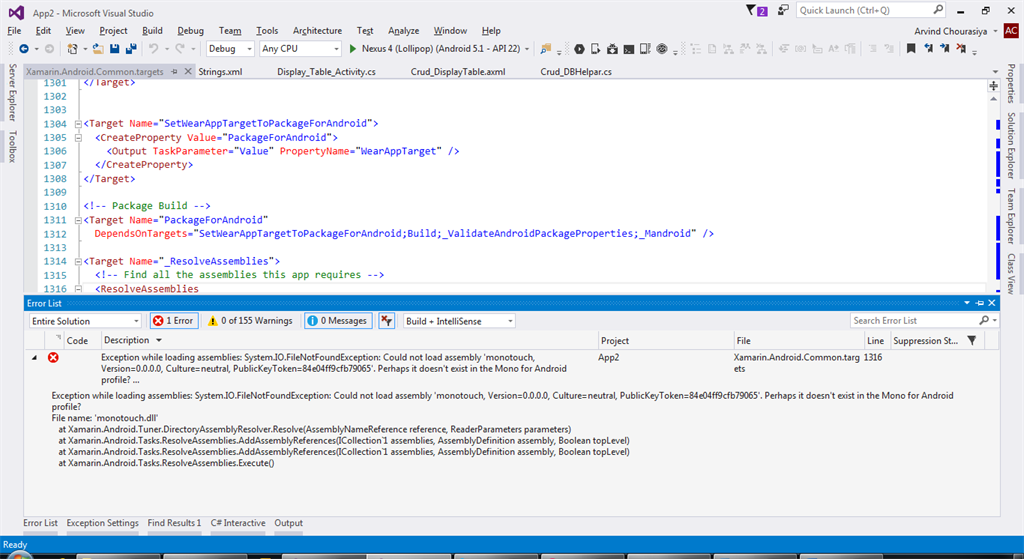The image size is (1024, 559).
Task: Click the spiral-shaped Xamarin toolbar icon
Action: (x=662, y=49)
